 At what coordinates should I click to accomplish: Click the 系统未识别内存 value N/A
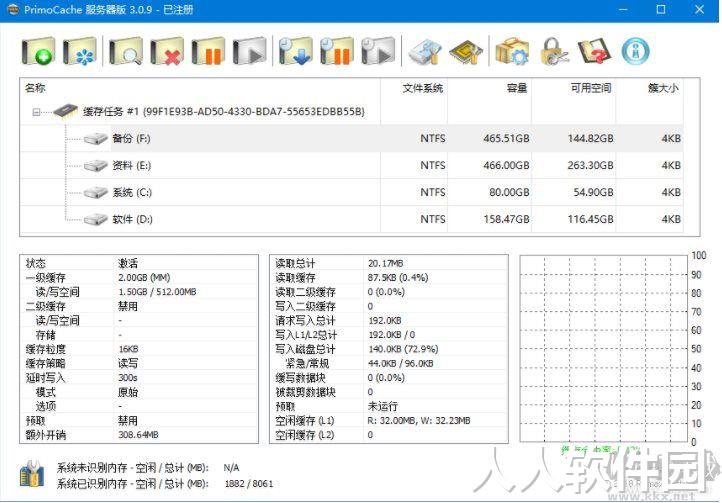click(x=232, y=468)
